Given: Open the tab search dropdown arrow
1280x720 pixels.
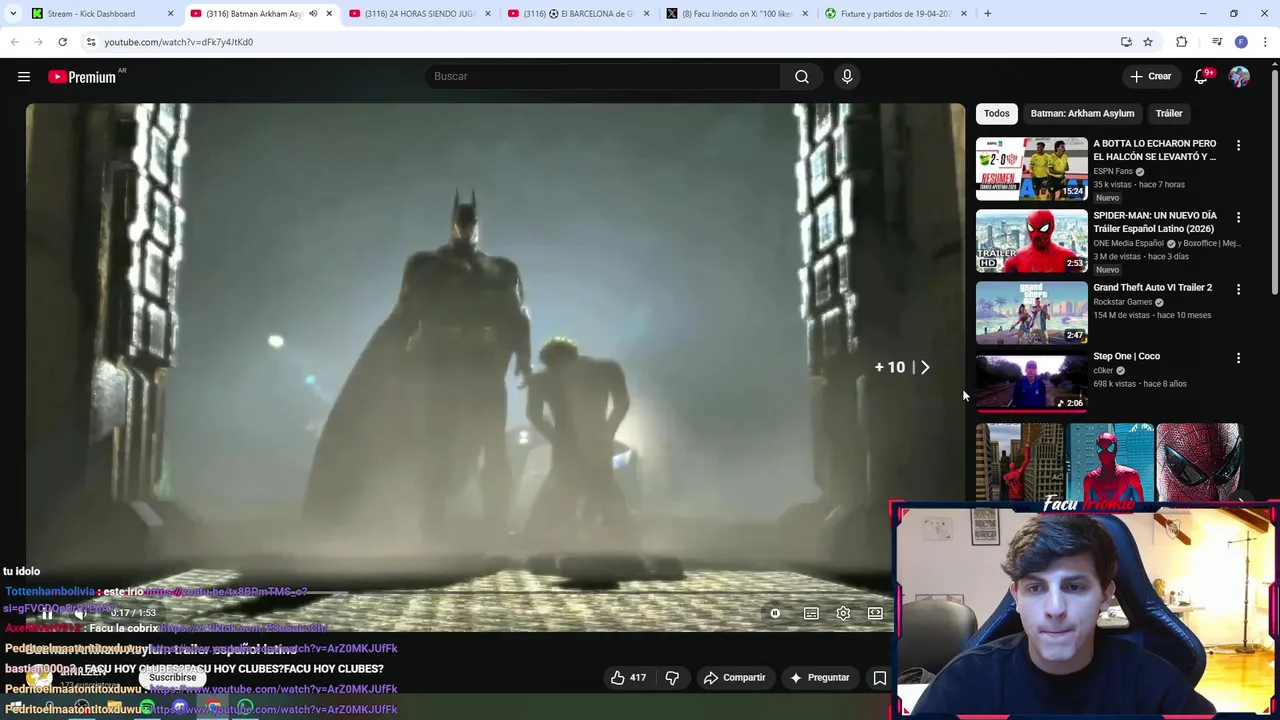Looking at the screenshot, I should pos(13,14).
